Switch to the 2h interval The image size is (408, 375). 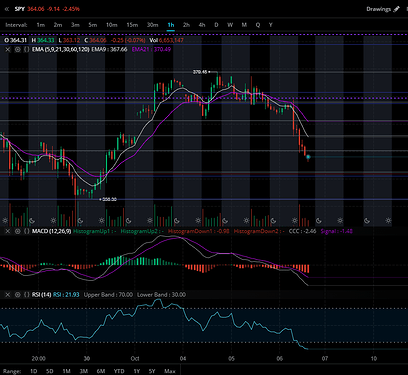[186, 25]
